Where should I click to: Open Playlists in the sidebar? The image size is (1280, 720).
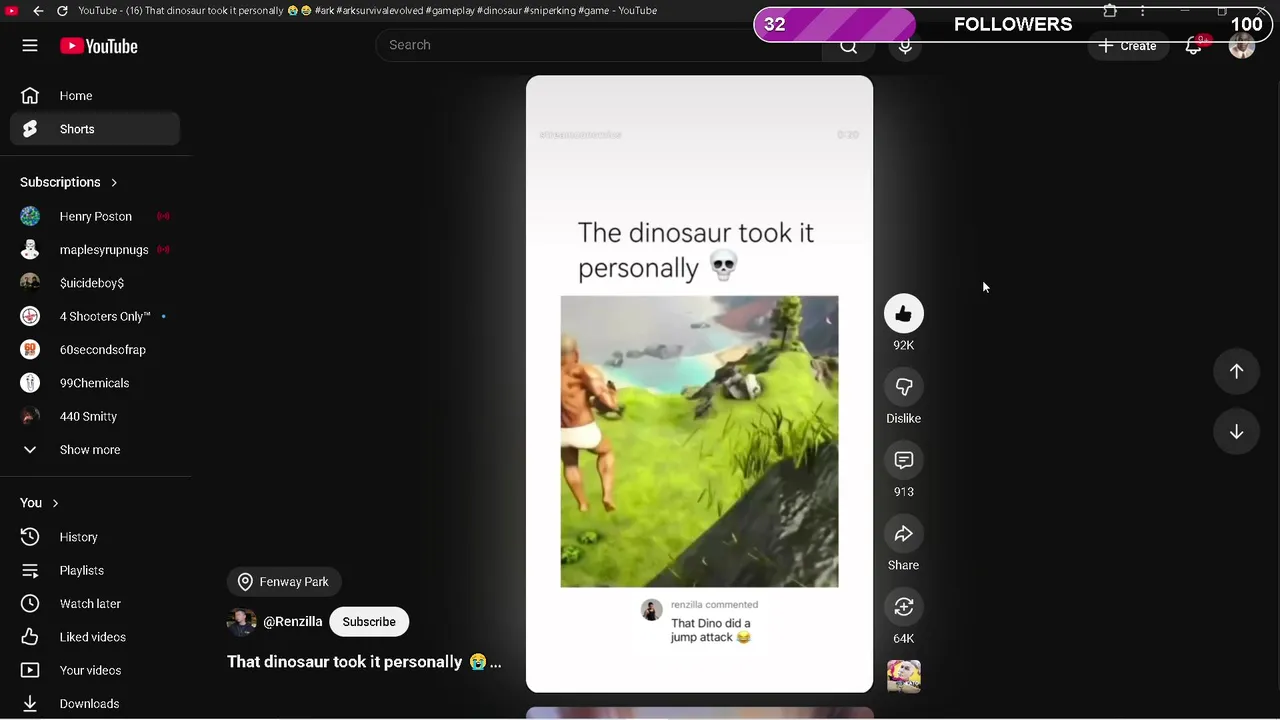[x=95, y=570]
